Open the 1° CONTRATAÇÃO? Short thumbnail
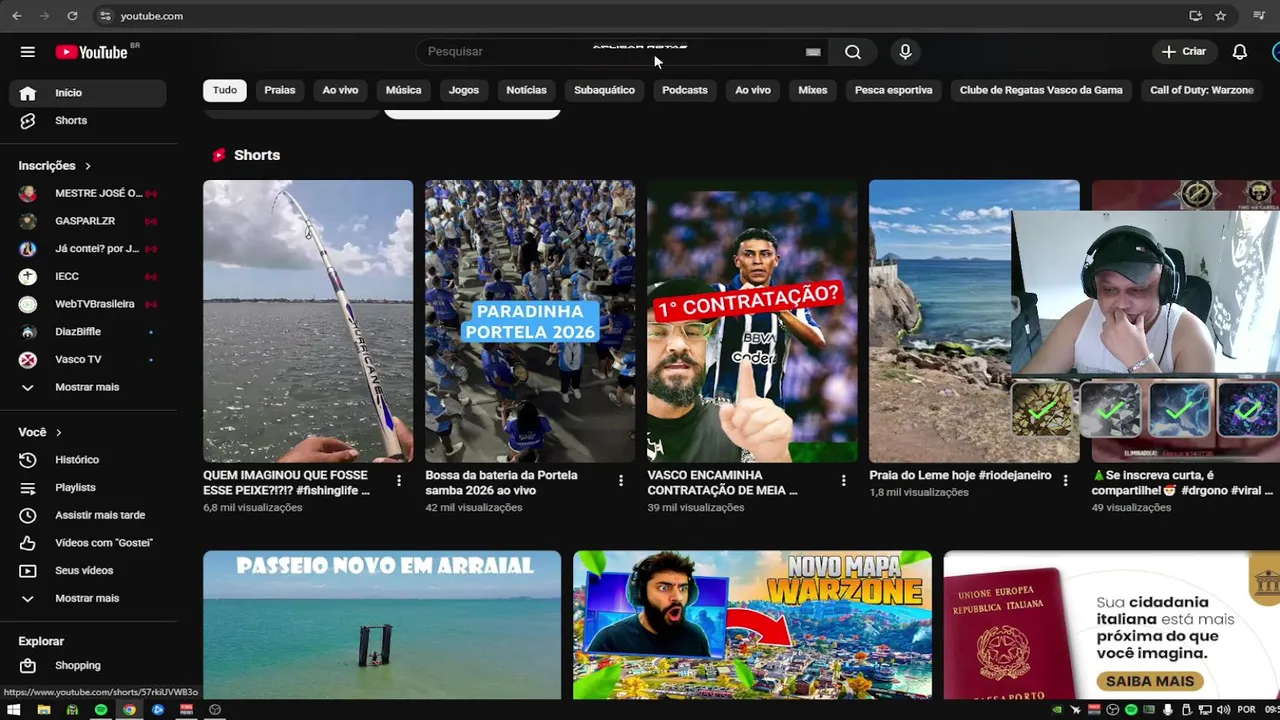The width and height of the screenshot is (1280, 720). coord(752,321)
